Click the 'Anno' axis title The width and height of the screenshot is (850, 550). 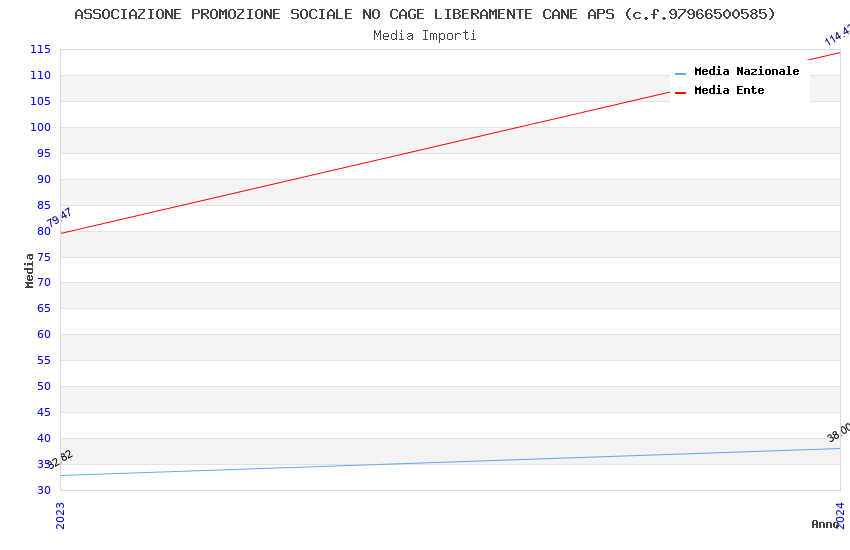tap(825, 524)
